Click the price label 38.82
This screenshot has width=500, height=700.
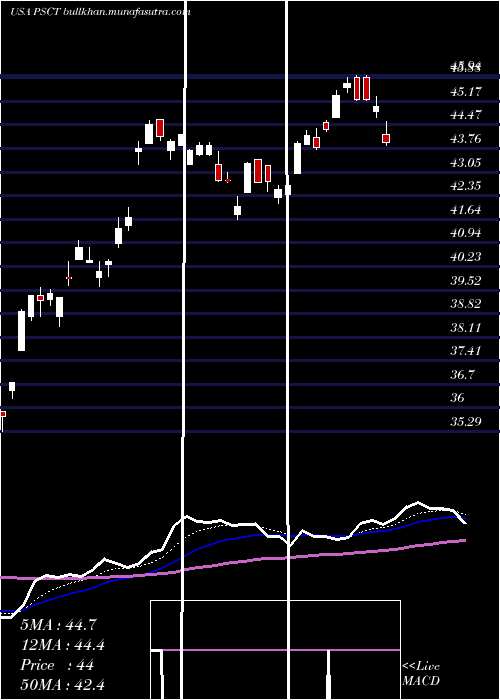tap(466, 304)
